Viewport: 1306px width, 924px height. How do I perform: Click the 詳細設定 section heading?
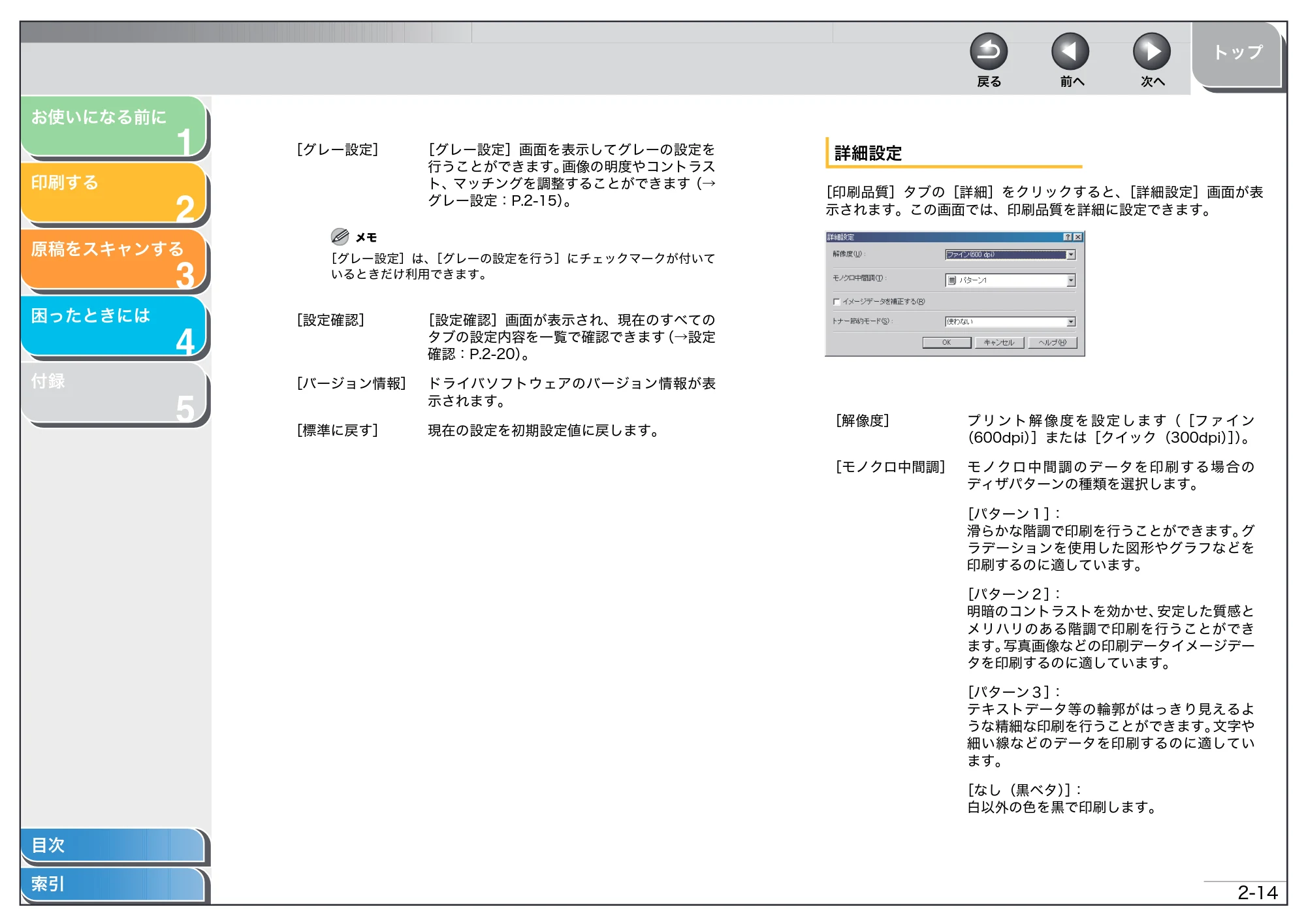(x=868, y=153)
